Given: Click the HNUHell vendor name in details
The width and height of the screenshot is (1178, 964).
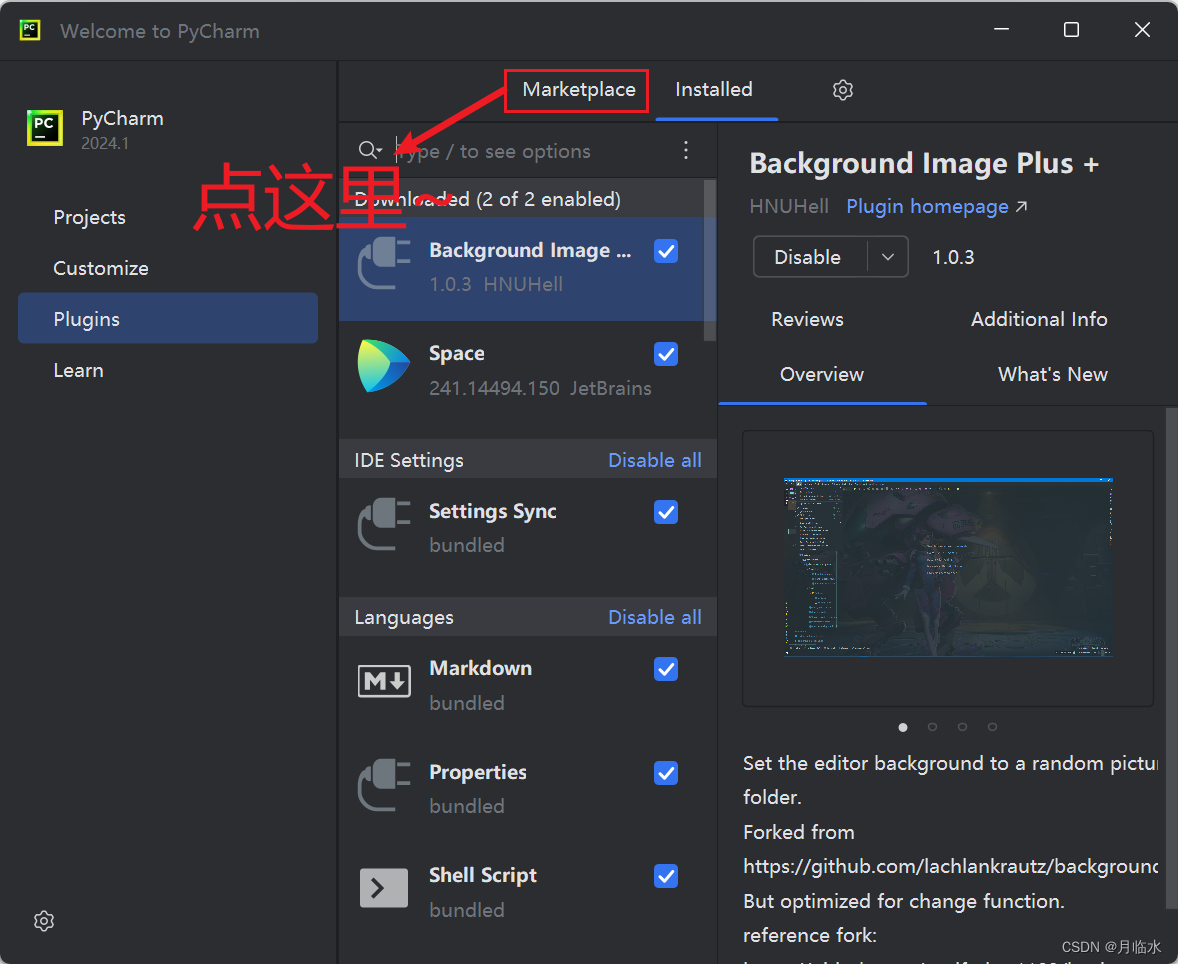Looking at the screenshot, I should (789, 207).
